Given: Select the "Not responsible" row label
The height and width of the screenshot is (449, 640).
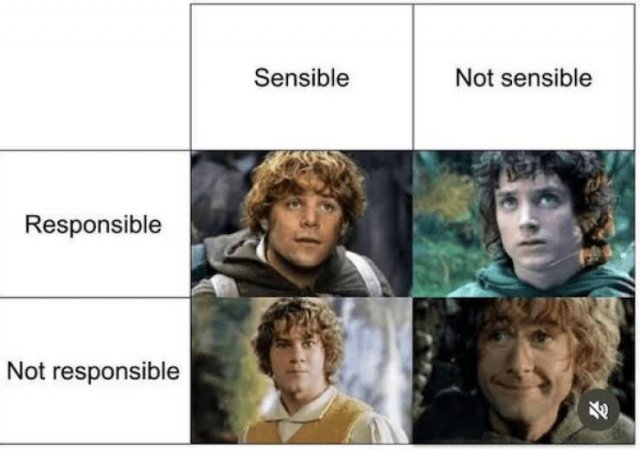Looking at the screenshot, I should (x=93, y=372).
